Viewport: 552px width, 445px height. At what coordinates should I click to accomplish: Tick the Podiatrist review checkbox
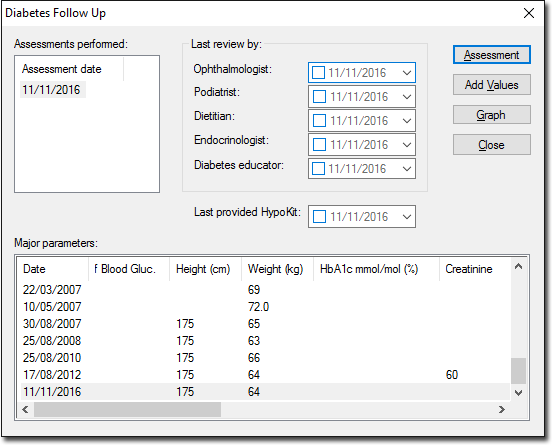pos(319,97)
